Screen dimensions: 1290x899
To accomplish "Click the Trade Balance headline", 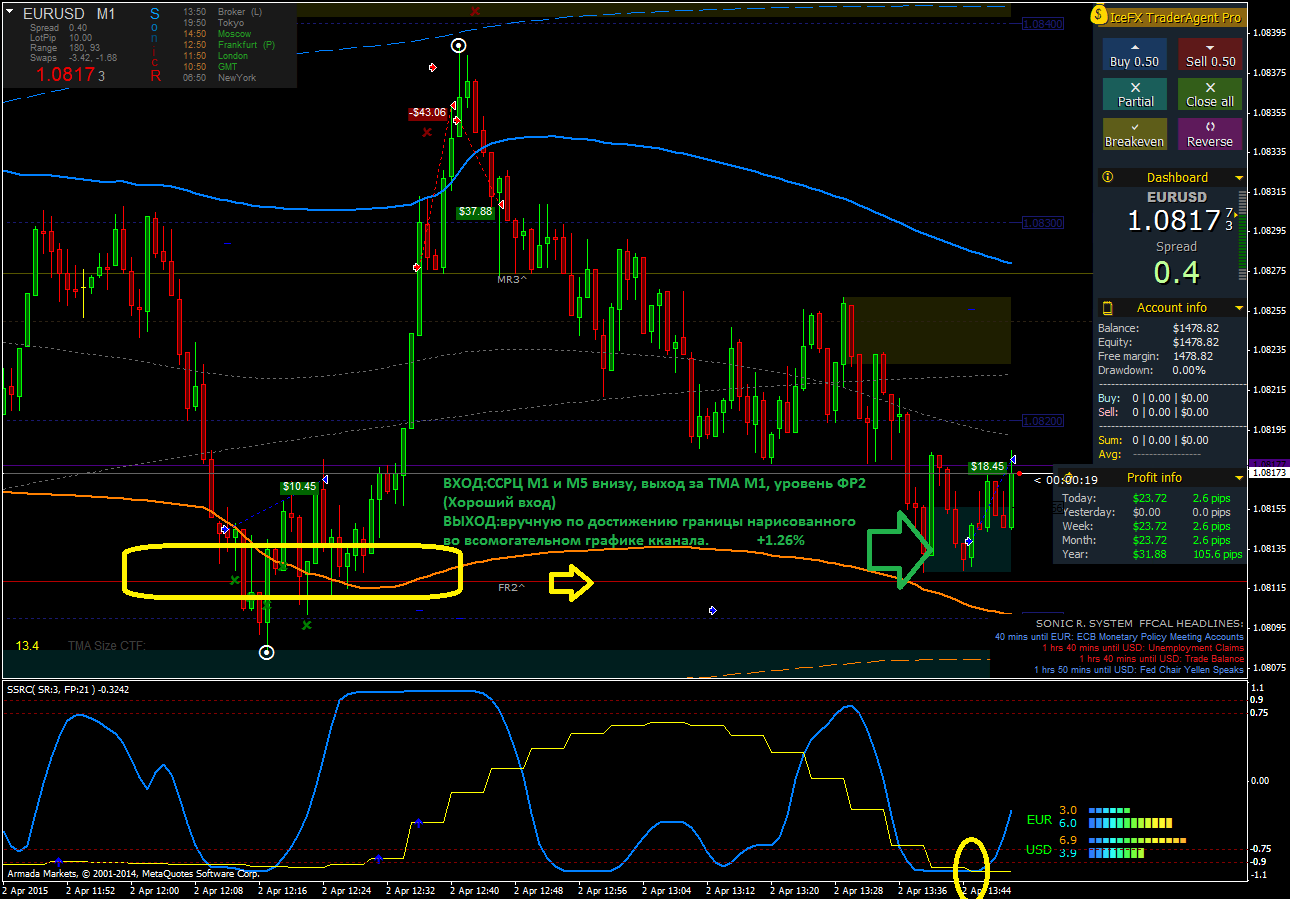I will 1162,659.
